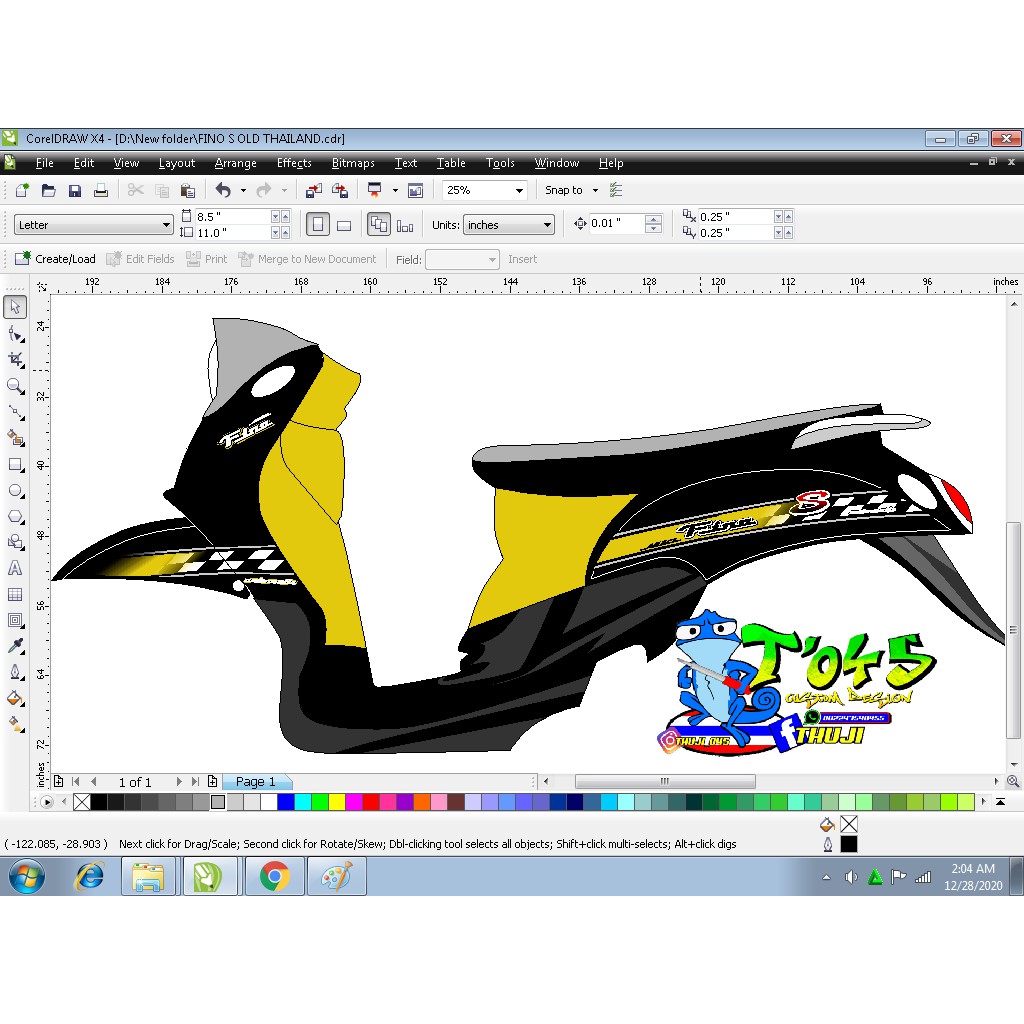1024x1024 pixels.
Task: Select the Fill tool
Action: (x=15, y=699)
